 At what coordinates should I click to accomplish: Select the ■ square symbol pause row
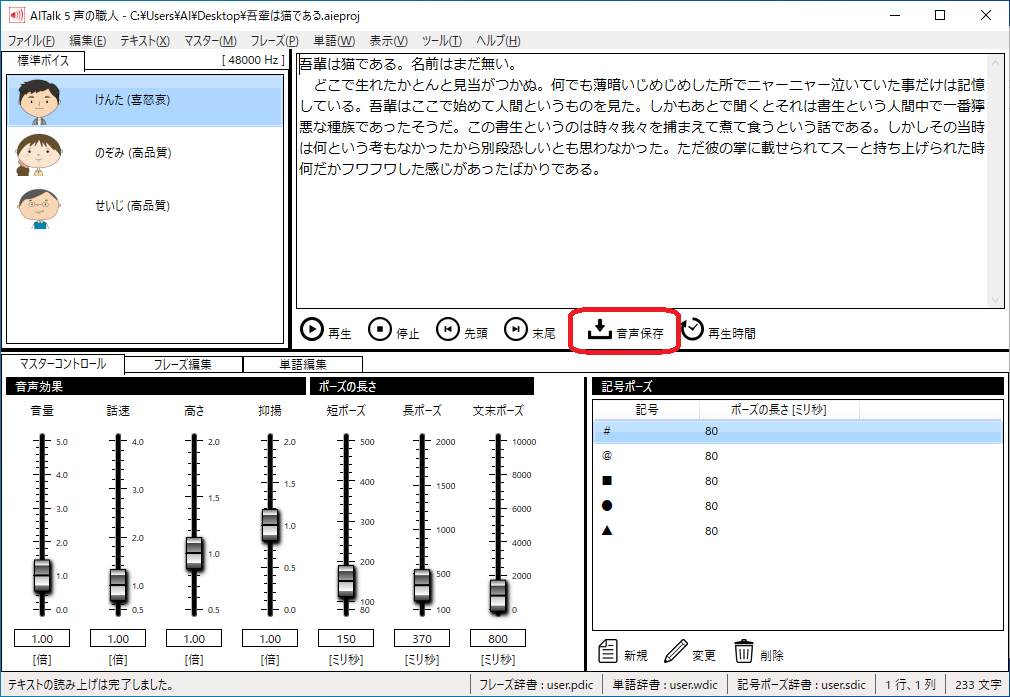(797, 481)
